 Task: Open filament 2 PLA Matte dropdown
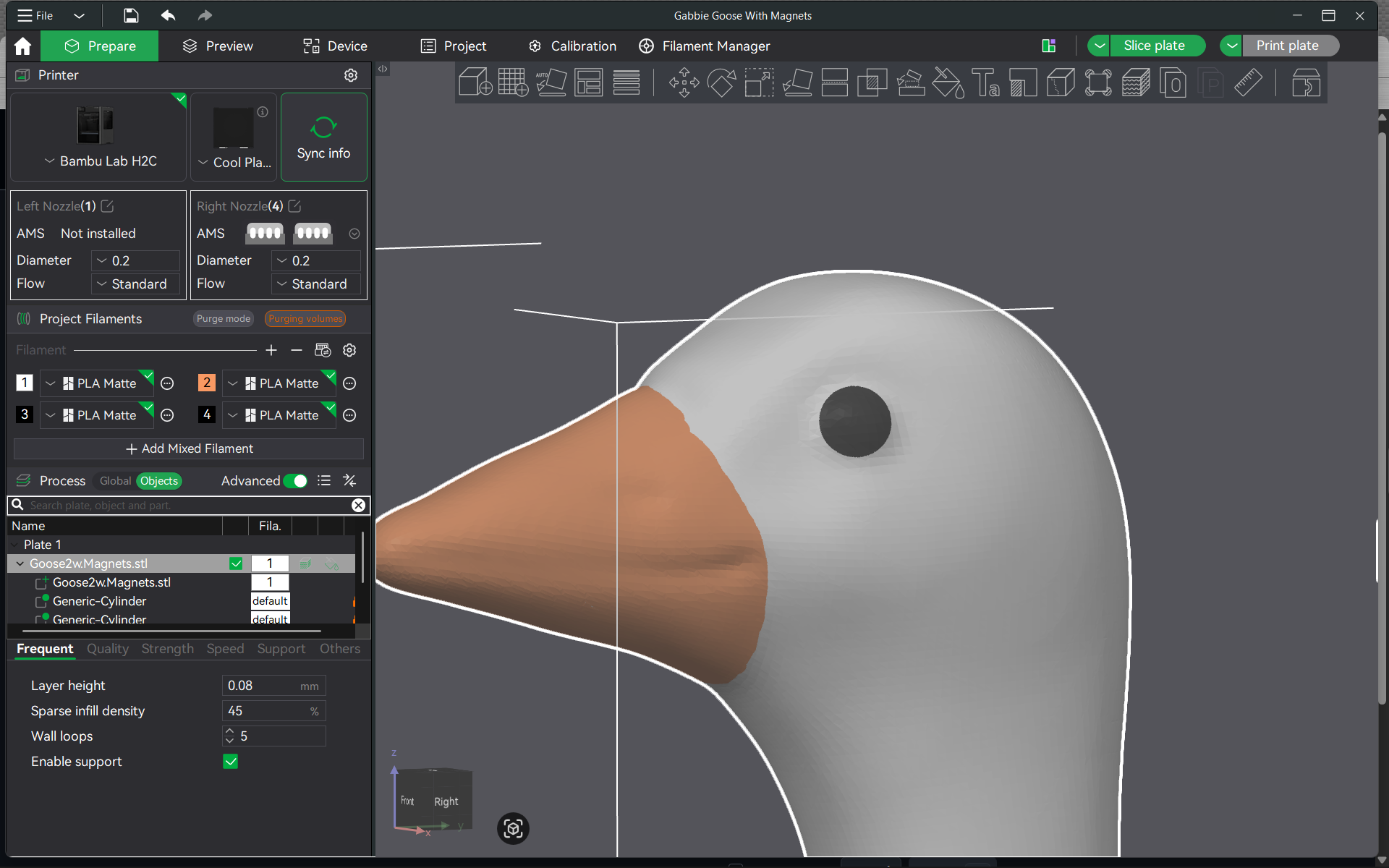(279, 383)
